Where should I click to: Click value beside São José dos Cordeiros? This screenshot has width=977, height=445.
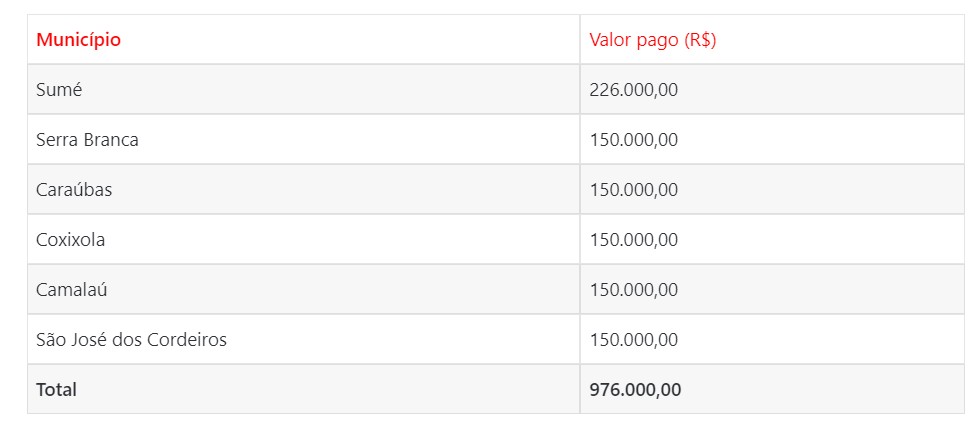(x=772, y=339)
